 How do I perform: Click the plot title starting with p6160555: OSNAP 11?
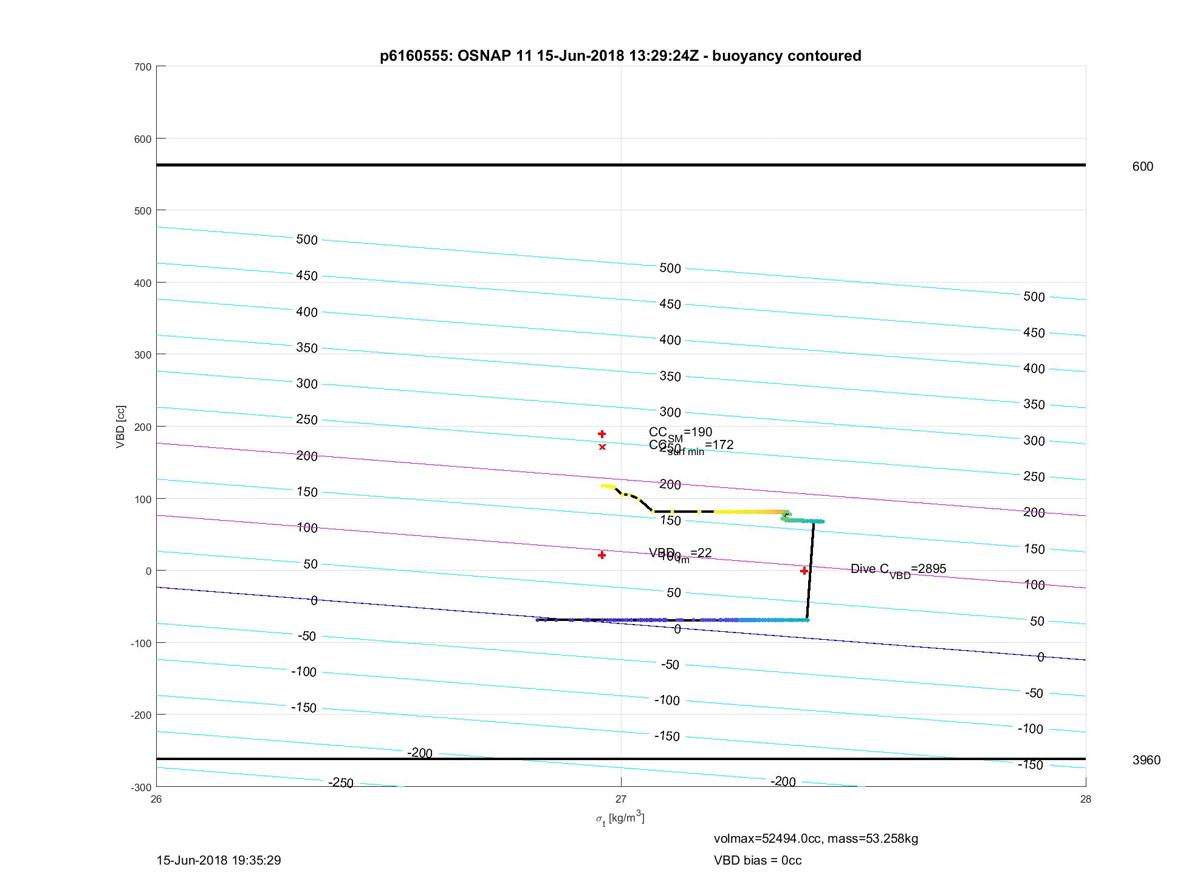coord(620,56)
